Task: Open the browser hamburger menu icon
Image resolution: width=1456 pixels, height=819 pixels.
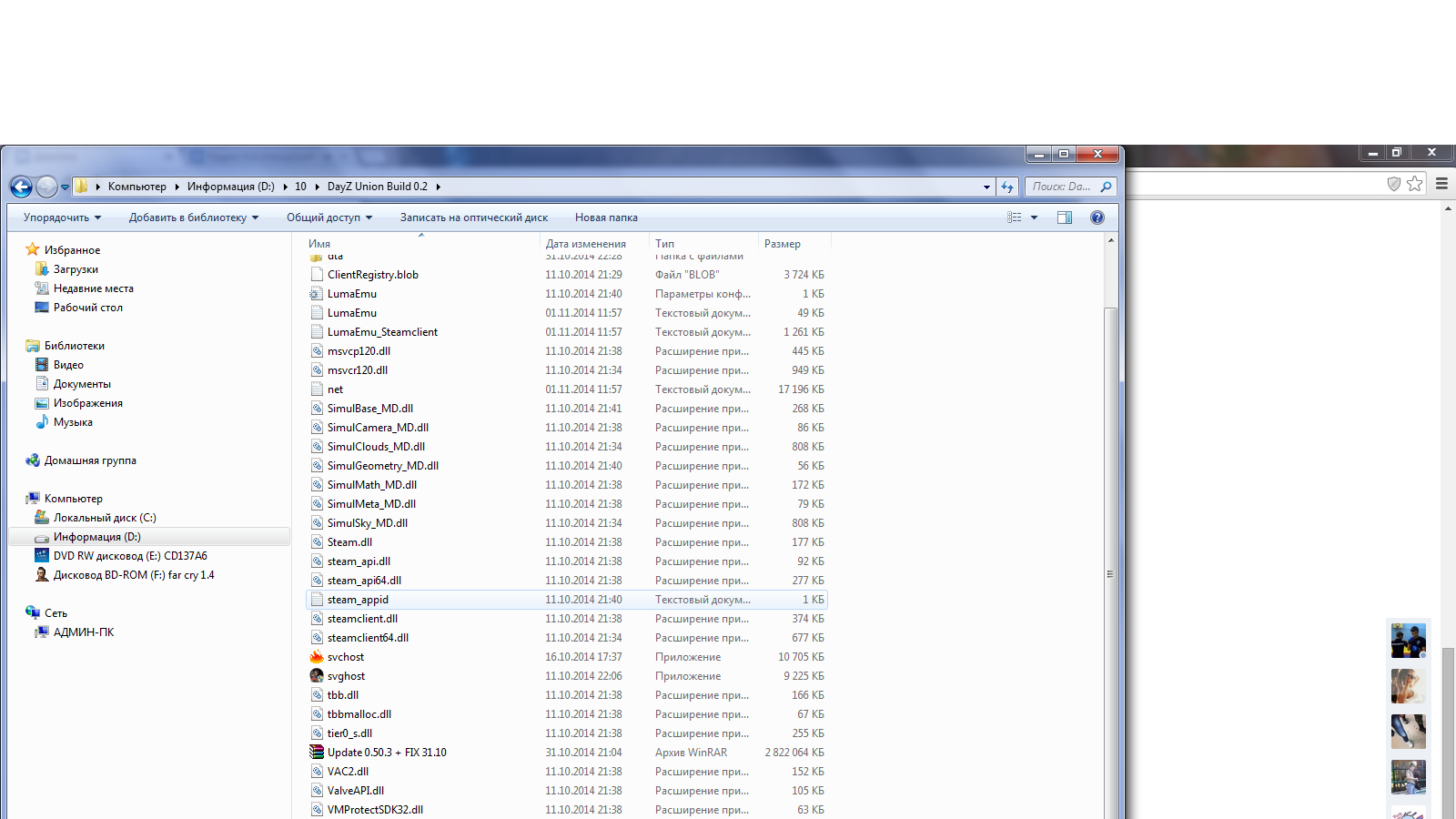Action: pyautogui.click(x=1441, y=184)
